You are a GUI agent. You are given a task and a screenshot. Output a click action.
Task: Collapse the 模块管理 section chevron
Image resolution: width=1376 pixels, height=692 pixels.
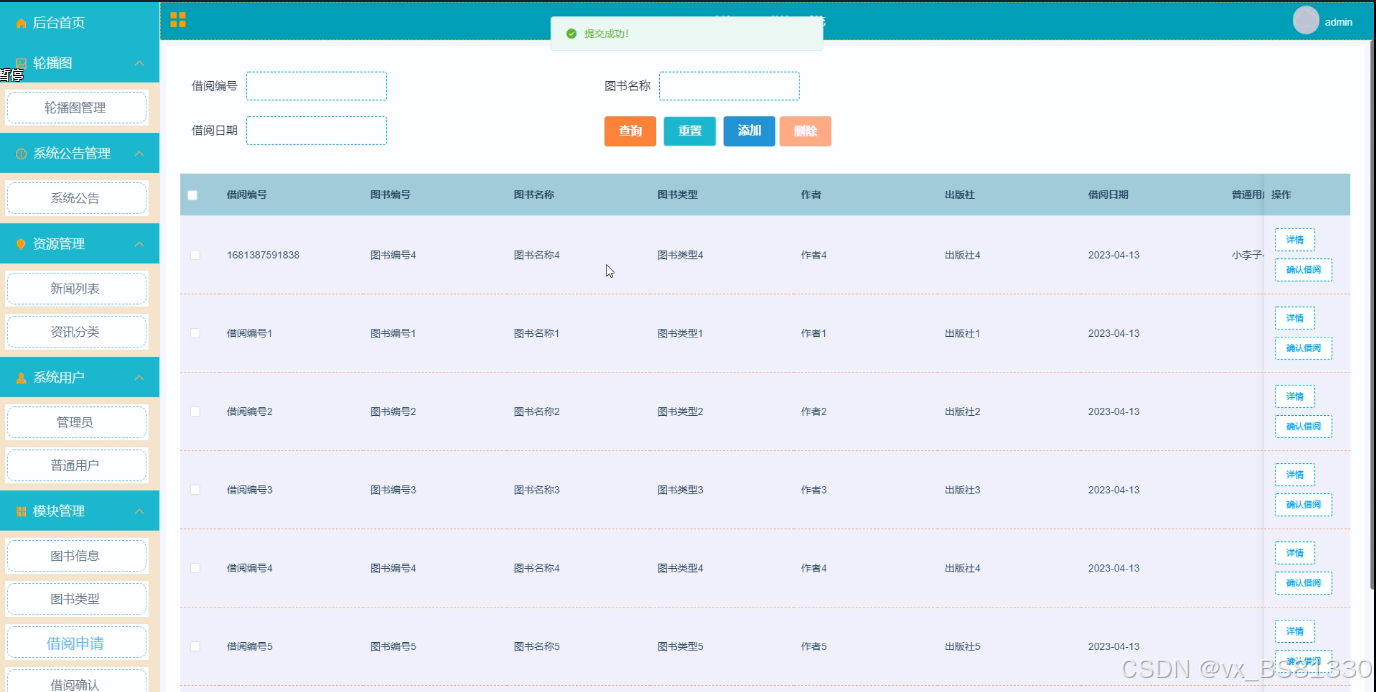click(139, 511)
